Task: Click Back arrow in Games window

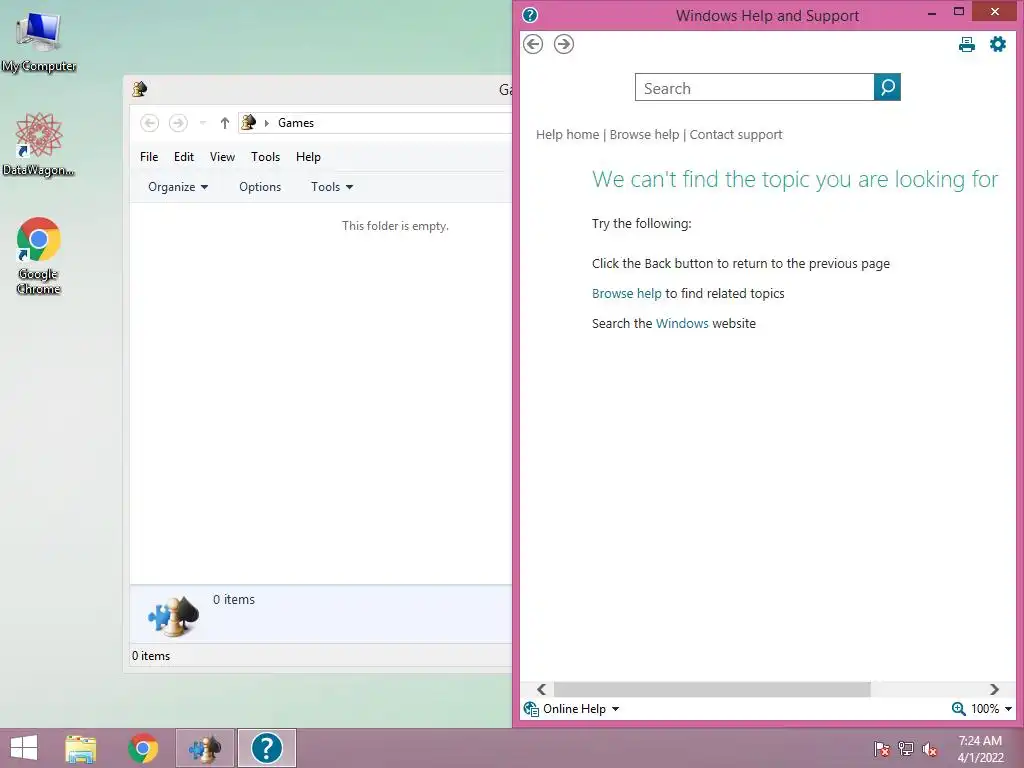Action: pos(150,123)
